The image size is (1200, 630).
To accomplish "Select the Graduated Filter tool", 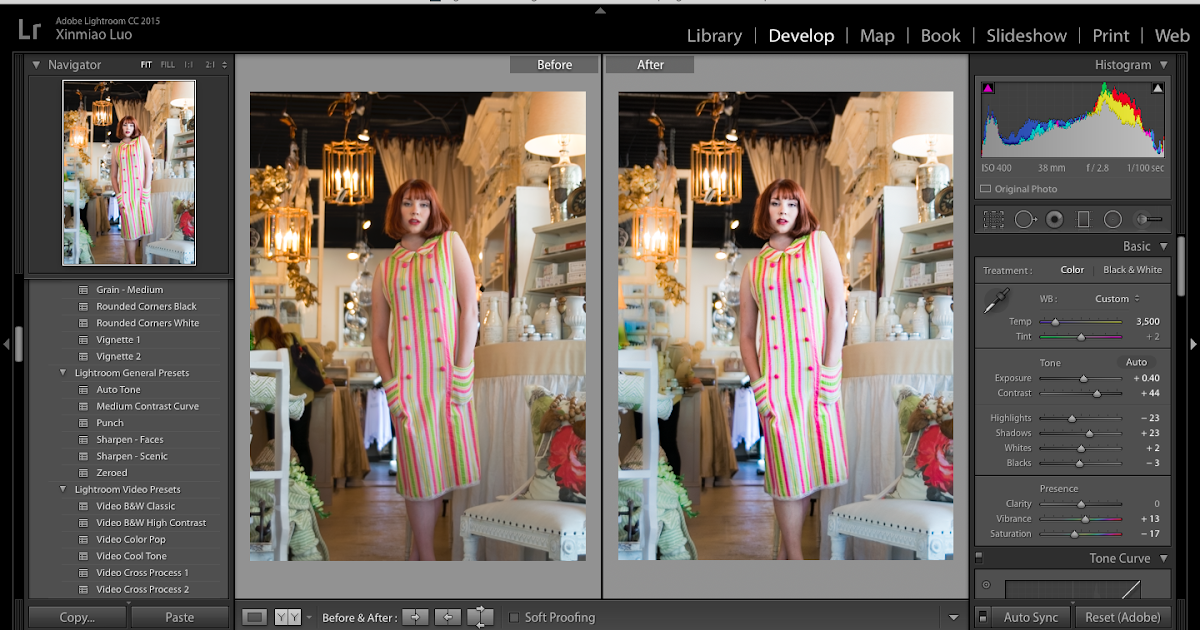I will pos(1083,219).
